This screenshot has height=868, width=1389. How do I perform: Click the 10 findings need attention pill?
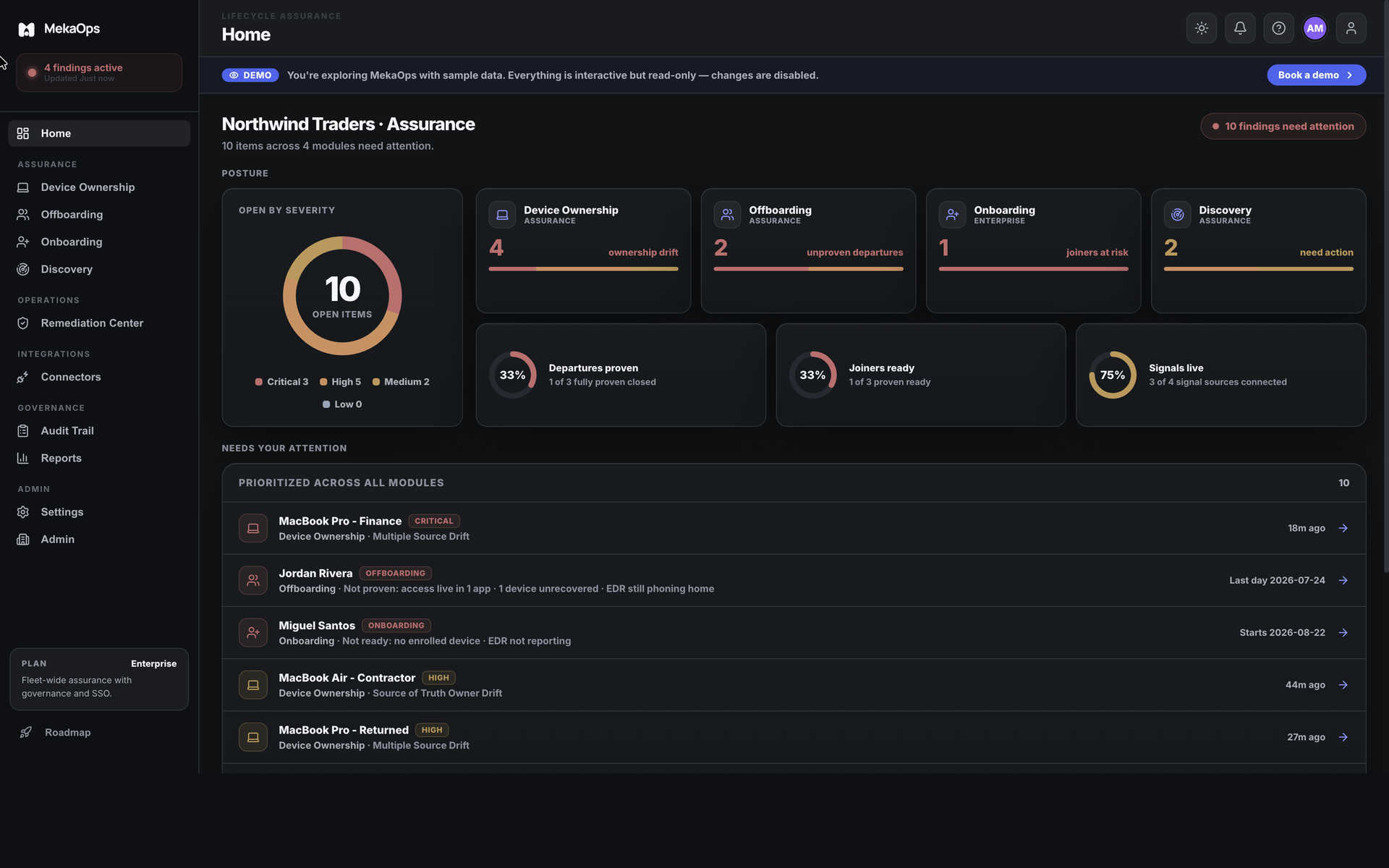[1283, 127]
